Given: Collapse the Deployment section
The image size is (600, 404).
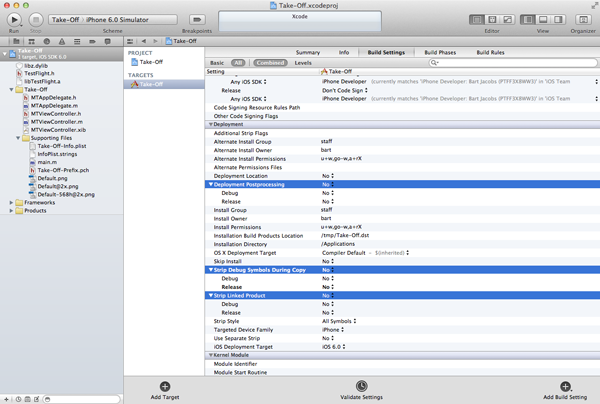Looking at the screenshot, I should tap(210, 124).
